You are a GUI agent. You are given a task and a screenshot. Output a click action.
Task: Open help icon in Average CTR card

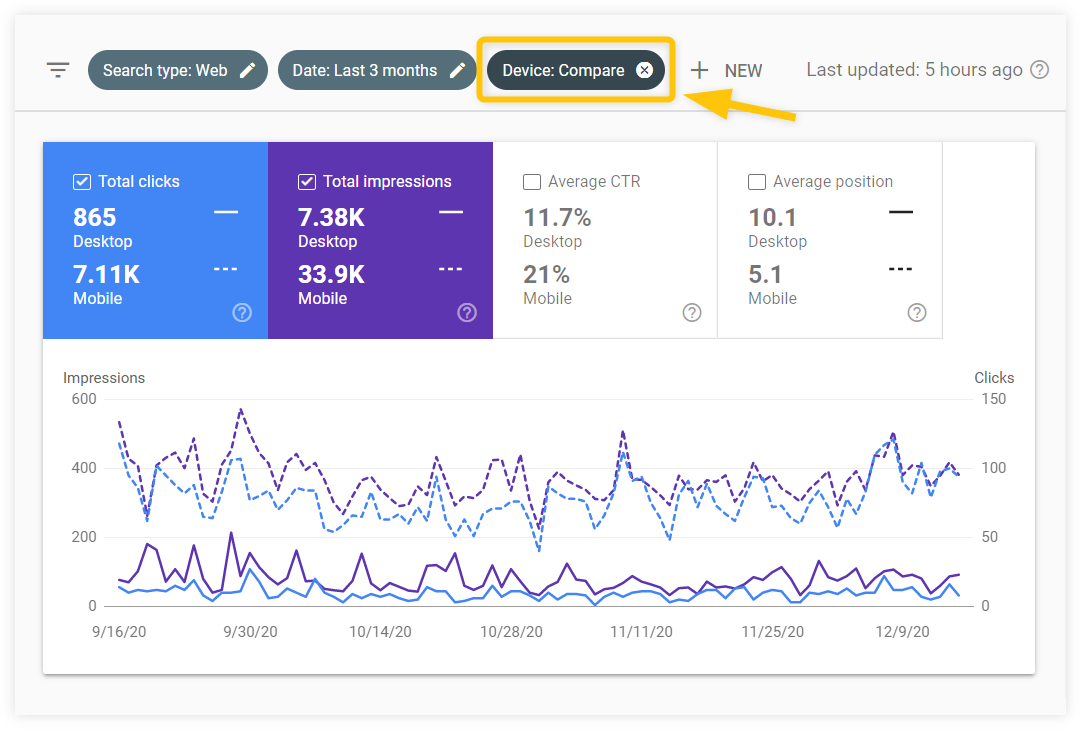692,313
